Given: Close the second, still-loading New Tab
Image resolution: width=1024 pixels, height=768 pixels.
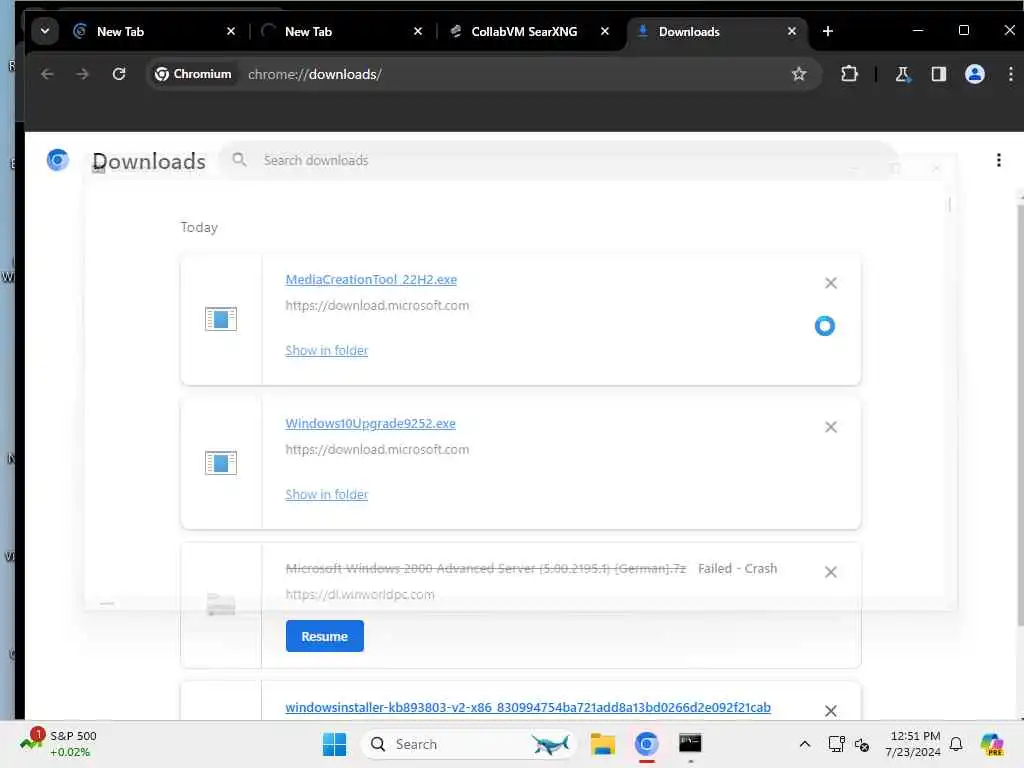Looking at the screenshot, I should click(418, 31).
